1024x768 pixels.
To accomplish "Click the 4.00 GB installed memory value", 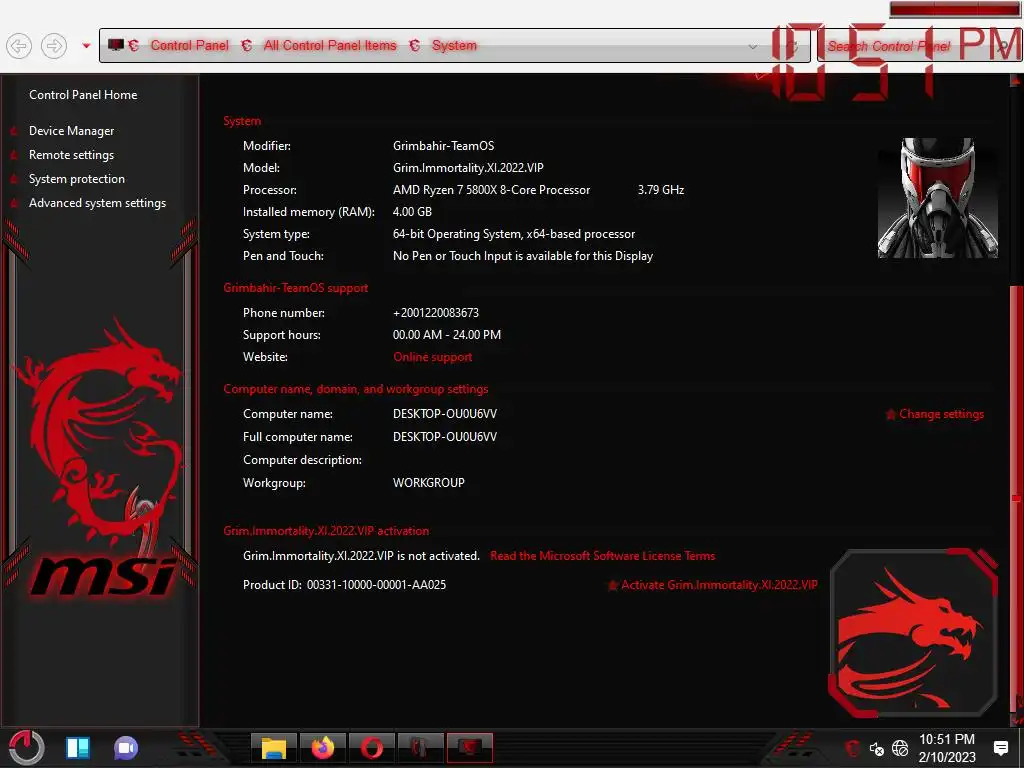I will coord(412,212).
